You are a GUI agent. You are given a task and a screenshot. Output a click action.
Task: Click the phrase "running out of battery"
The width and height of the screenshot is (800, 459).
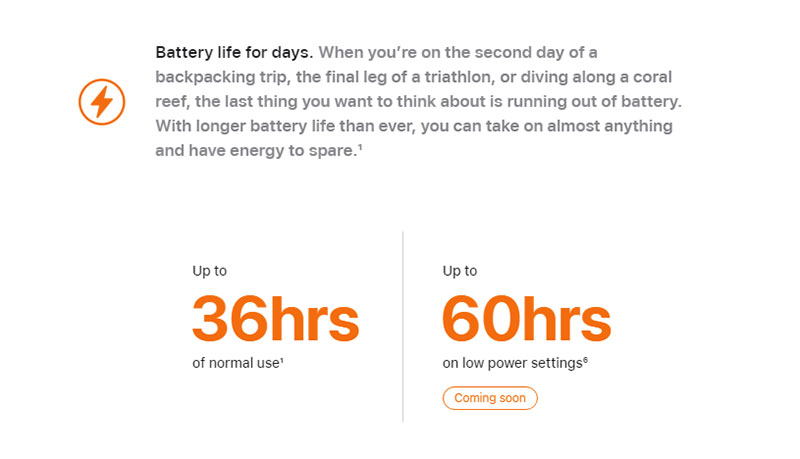592,101
